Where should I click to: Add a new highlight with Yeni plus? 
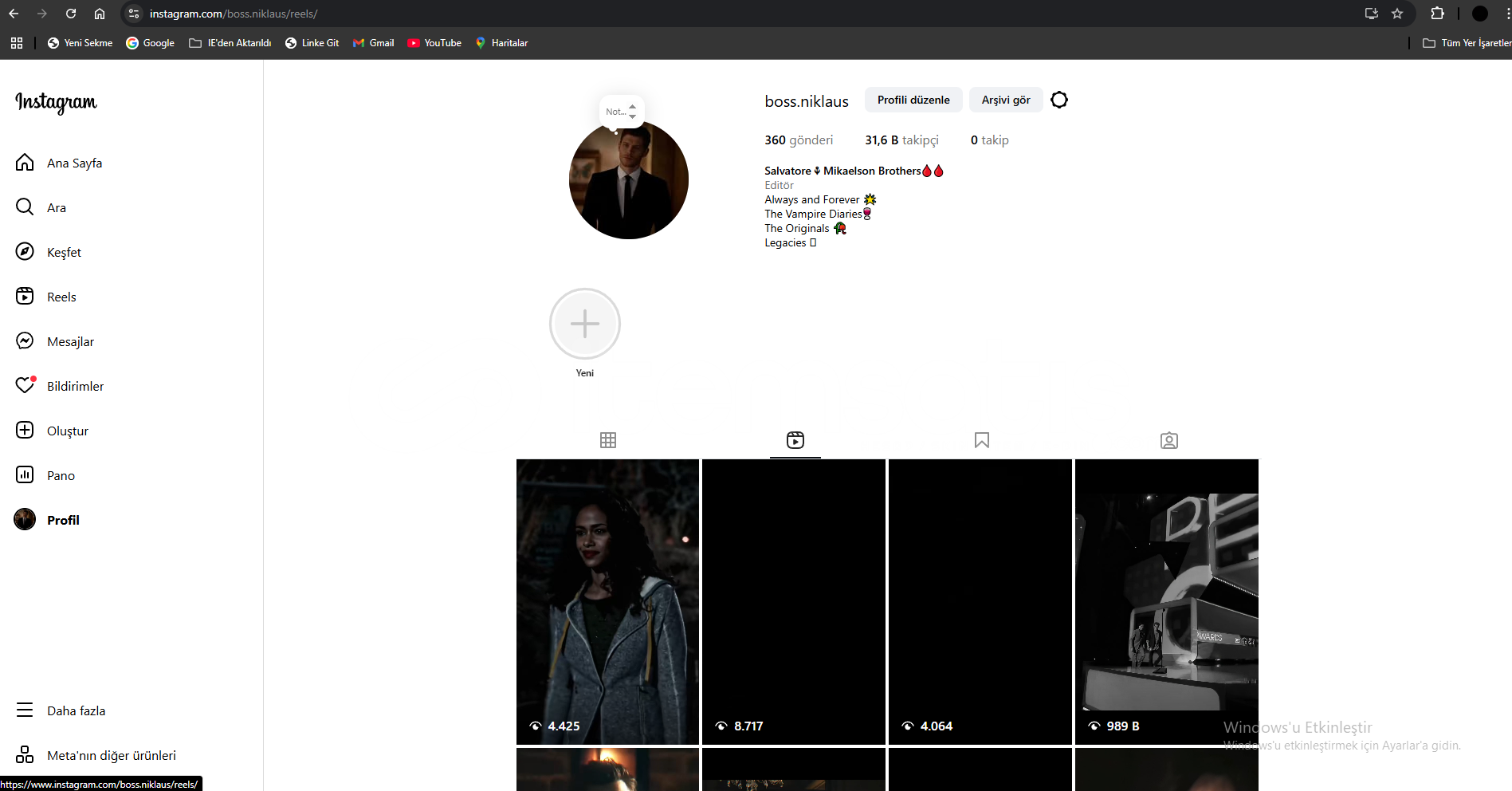585,324
